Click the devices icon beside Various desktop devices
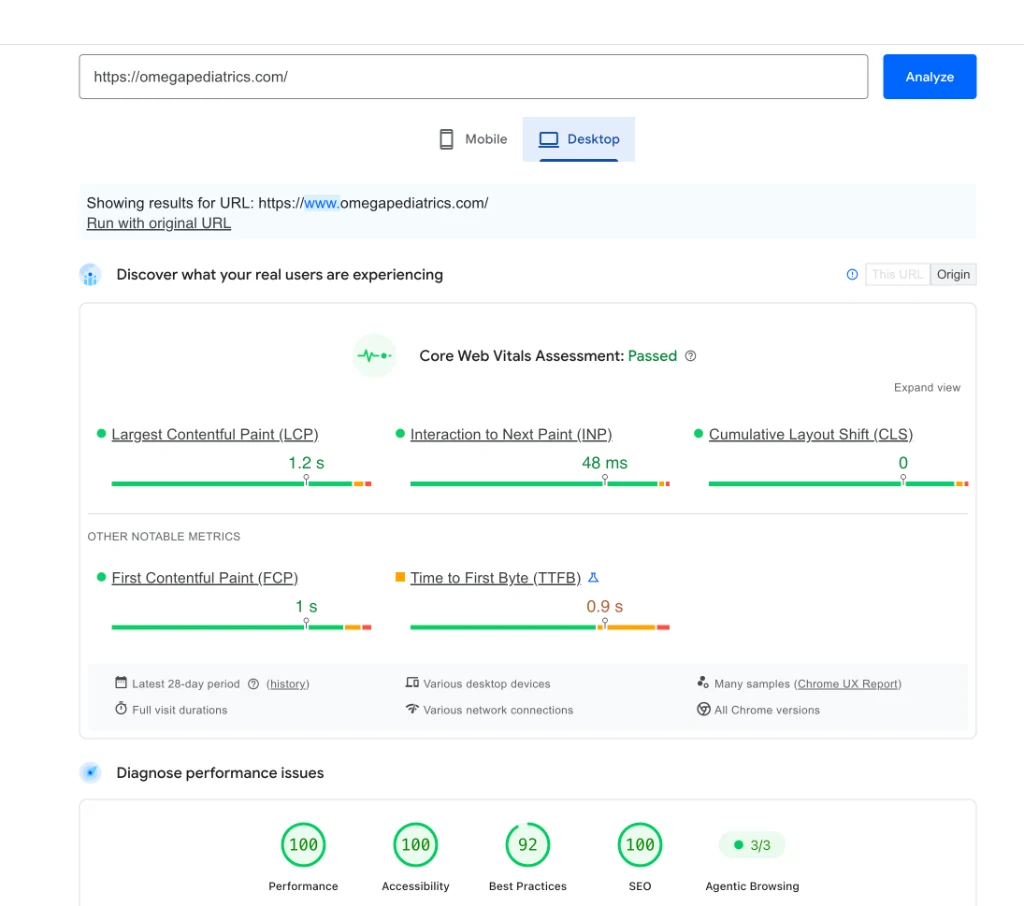Screen dimensions: 1024x906 (412, 683)
